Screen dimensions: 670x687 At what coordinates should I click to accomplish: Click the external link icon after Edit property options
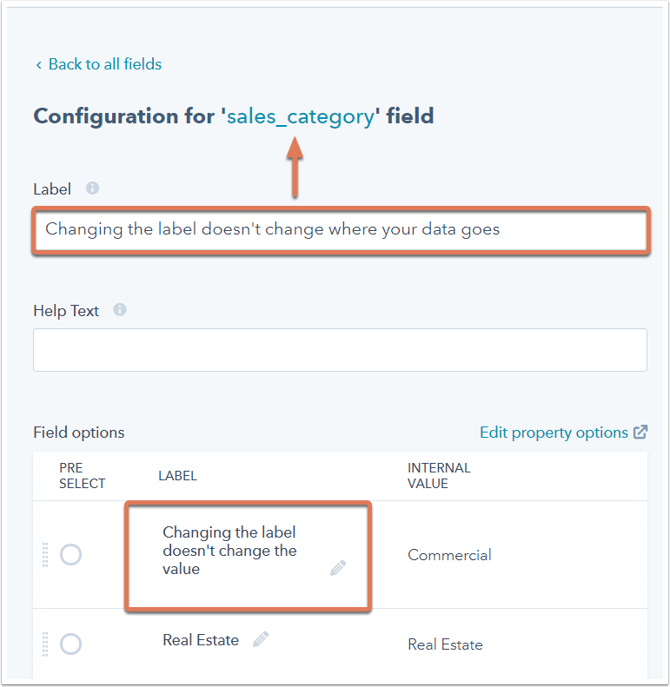(x=641, y=432)
